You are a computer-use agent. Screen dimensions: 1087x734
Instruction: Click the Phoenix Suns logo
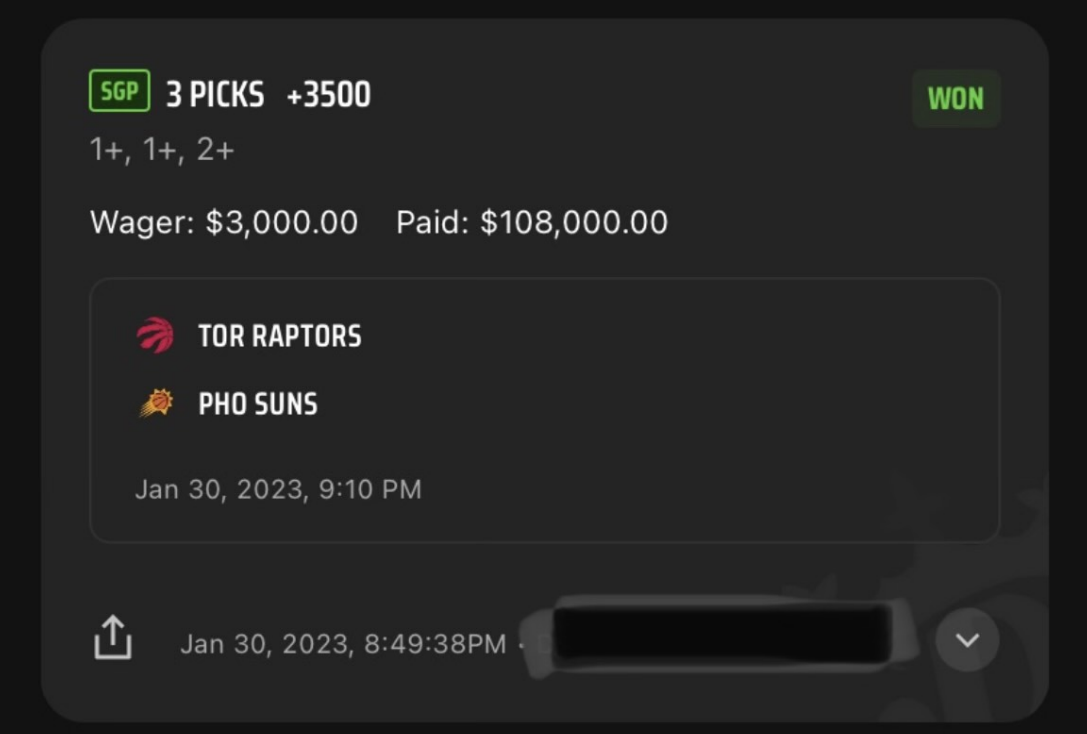click(x=156, y=403)
